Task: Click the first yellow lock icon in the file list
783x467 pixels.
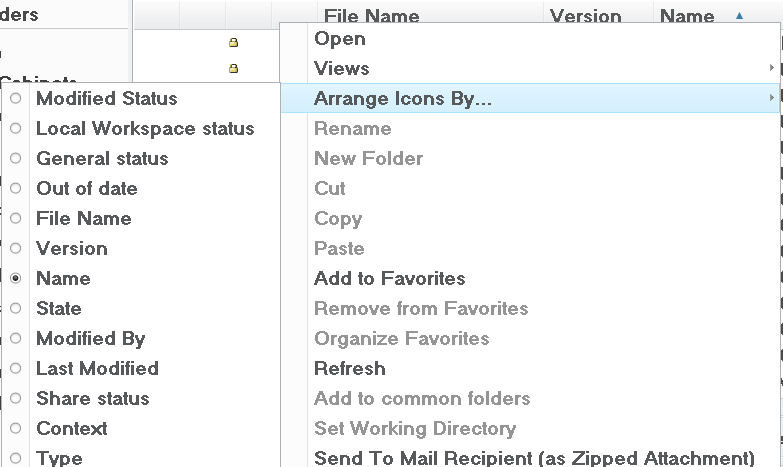Action: click(x=233, y=42)
